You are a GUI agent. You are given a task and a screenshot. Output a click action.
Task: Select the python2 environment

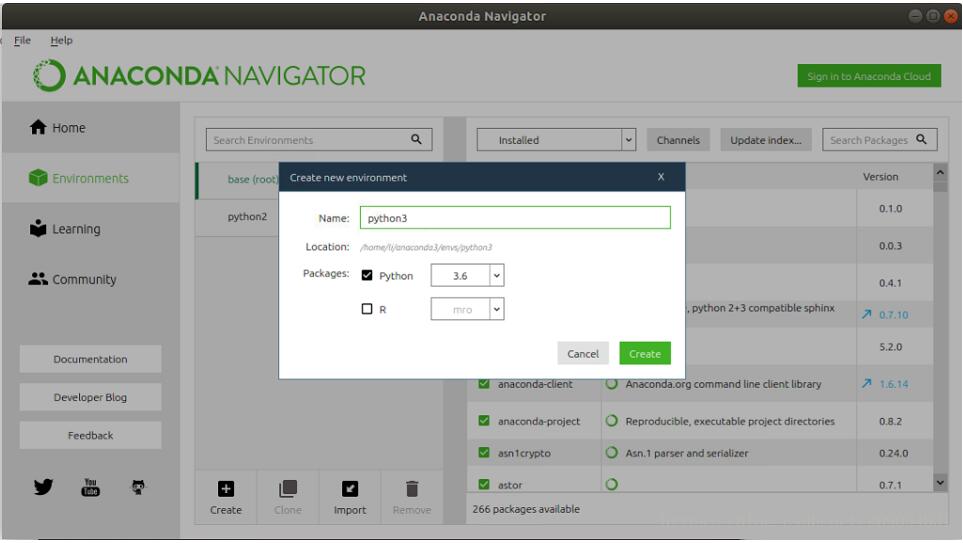tap(248, 216)
